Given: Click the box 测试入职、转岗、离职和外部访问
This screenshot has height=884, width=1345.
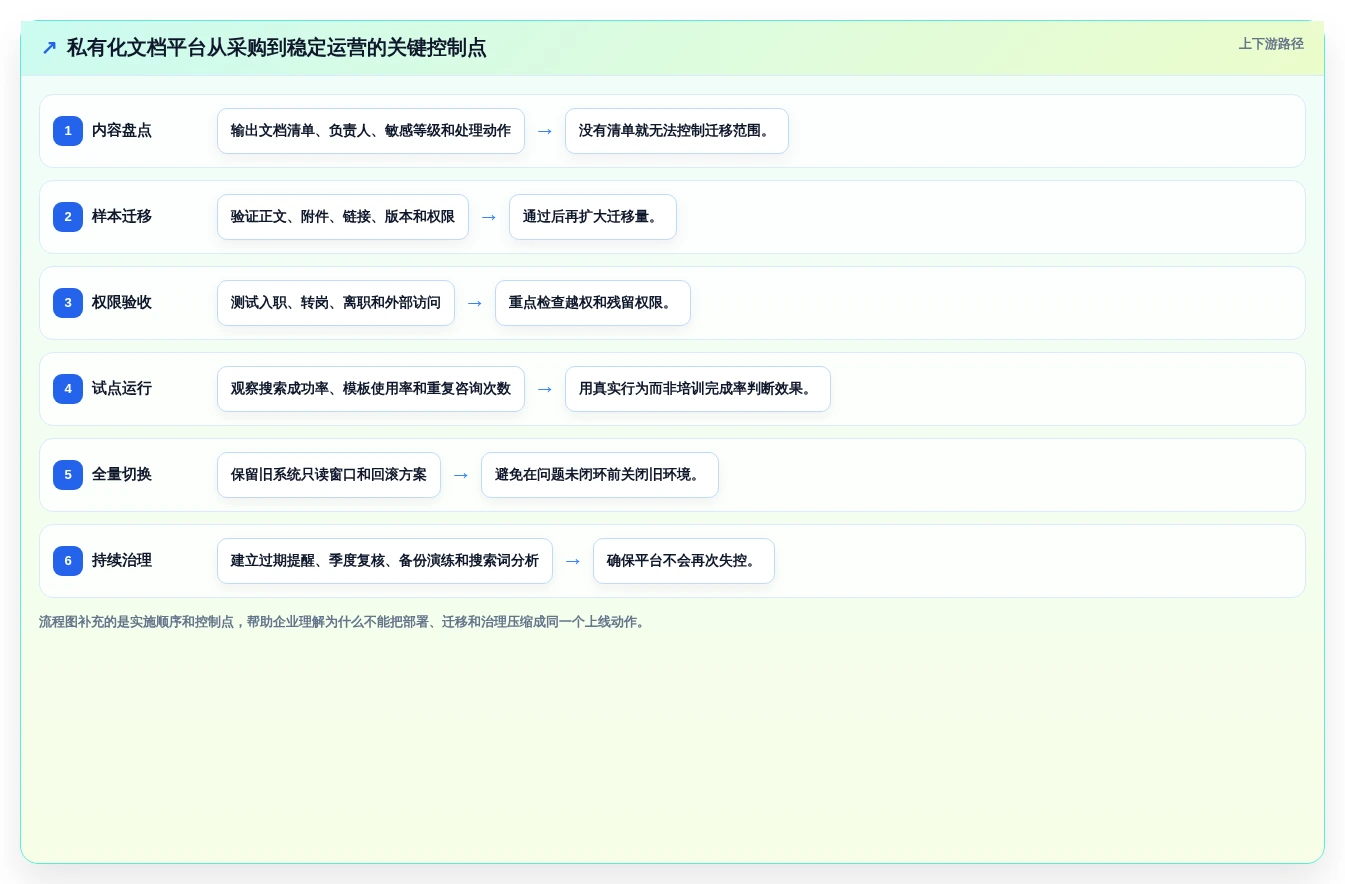Looking at the screenshot, I should point(336,303).
